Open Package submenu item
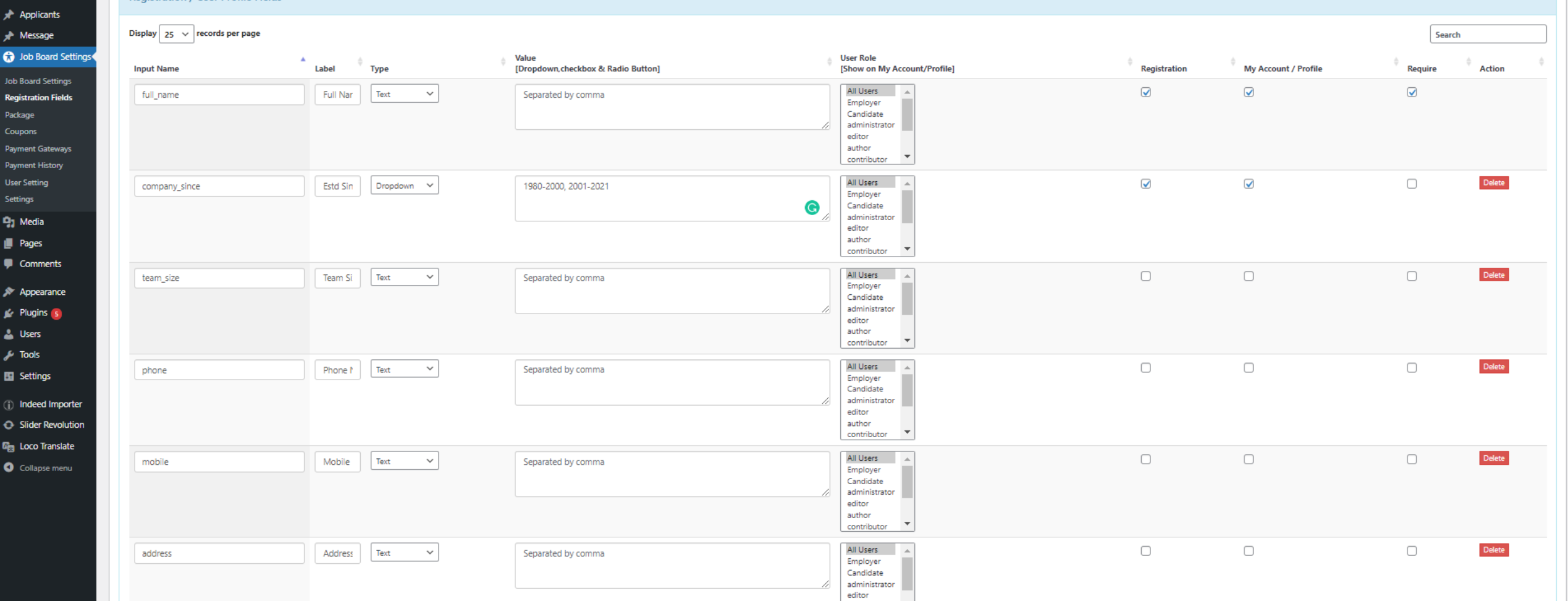This screenshot has height=601, width=1568. click(x=19, y=115)
